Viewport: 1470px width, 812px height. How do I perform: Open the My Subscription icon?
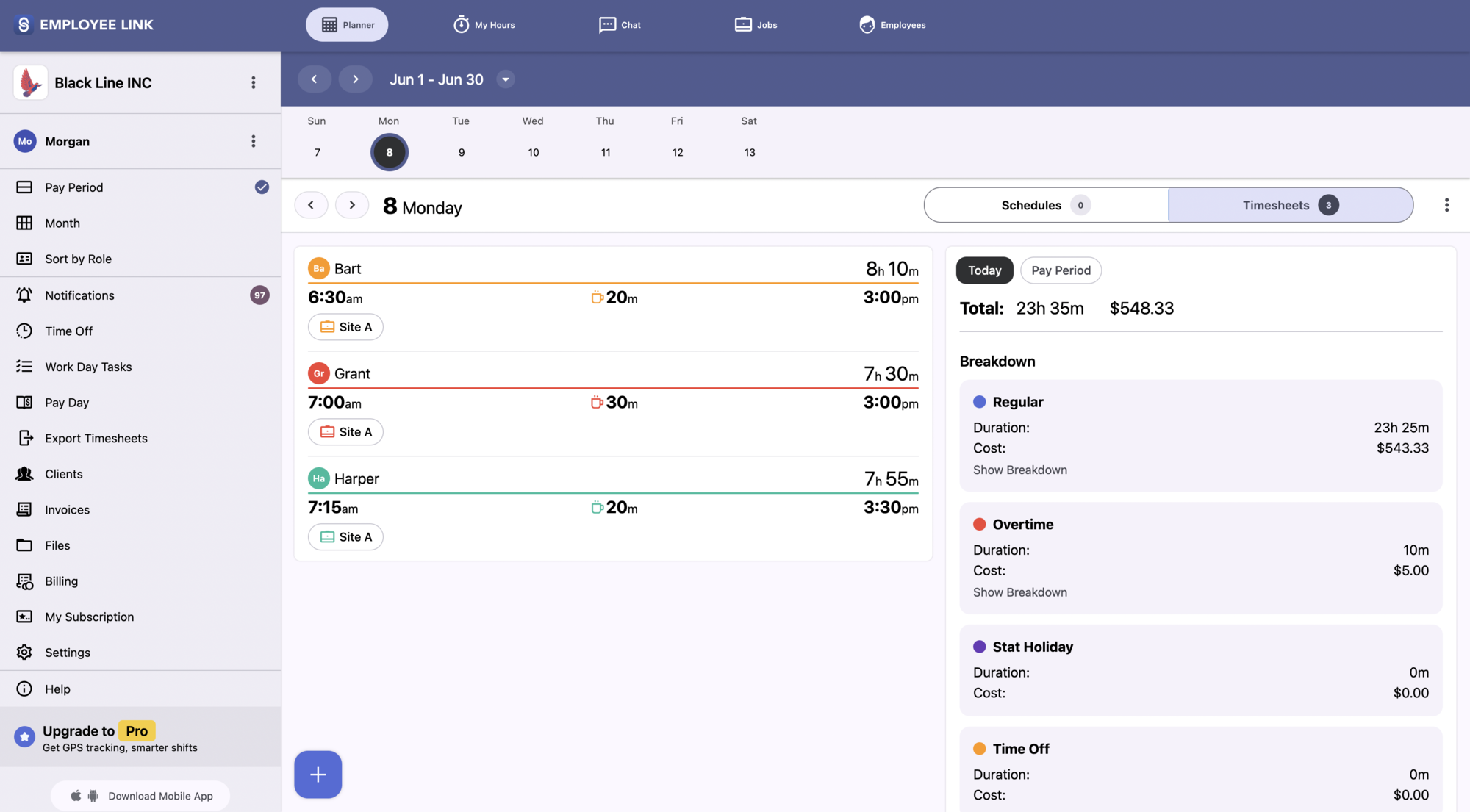coord(24,617)
